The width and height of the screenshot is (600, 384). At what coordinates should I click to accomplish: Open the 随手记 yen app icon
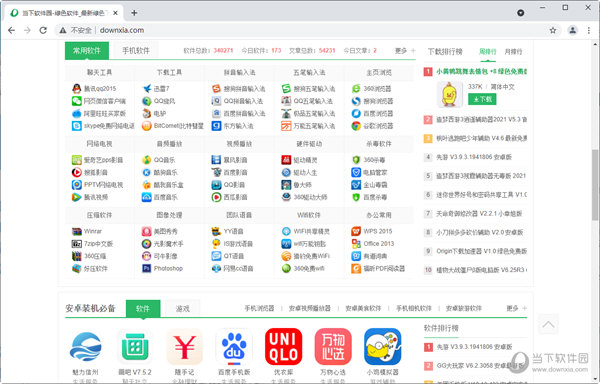[x=184, y=347]
